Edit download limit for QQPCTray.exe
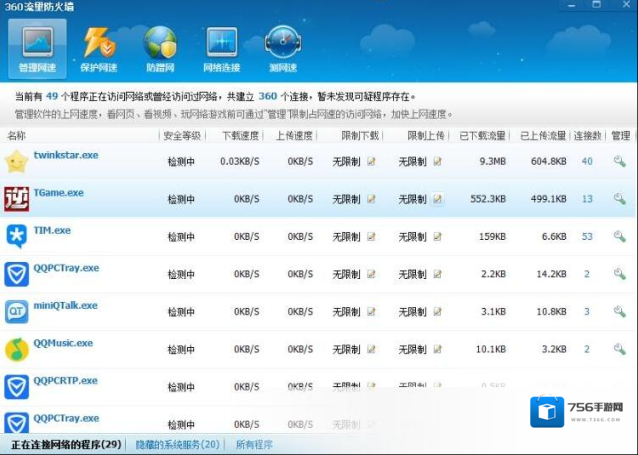638x455 pixels. (x=371, y=274)
